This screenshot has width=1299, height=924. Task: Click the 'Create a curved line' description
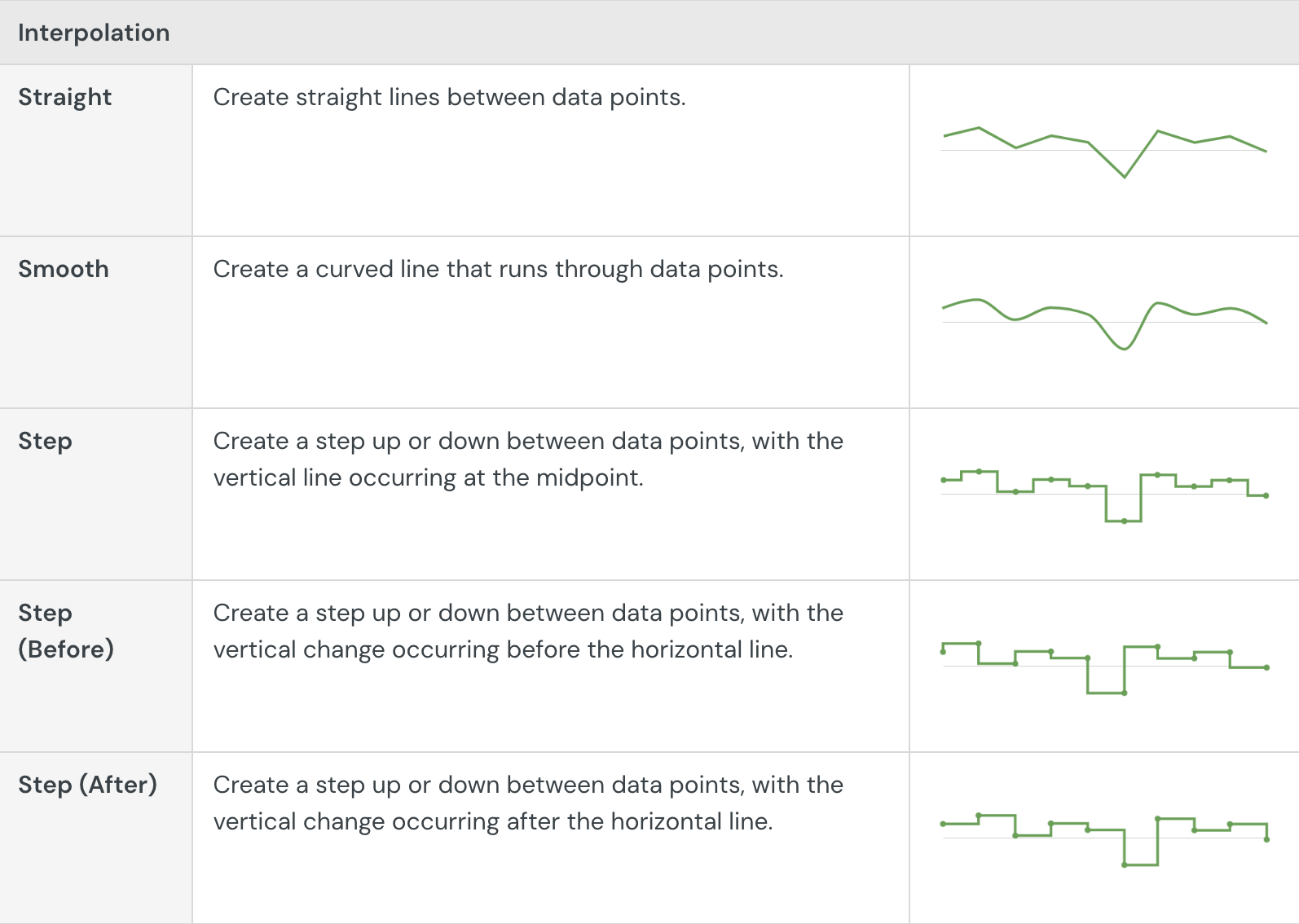click(x=498, y=269)
